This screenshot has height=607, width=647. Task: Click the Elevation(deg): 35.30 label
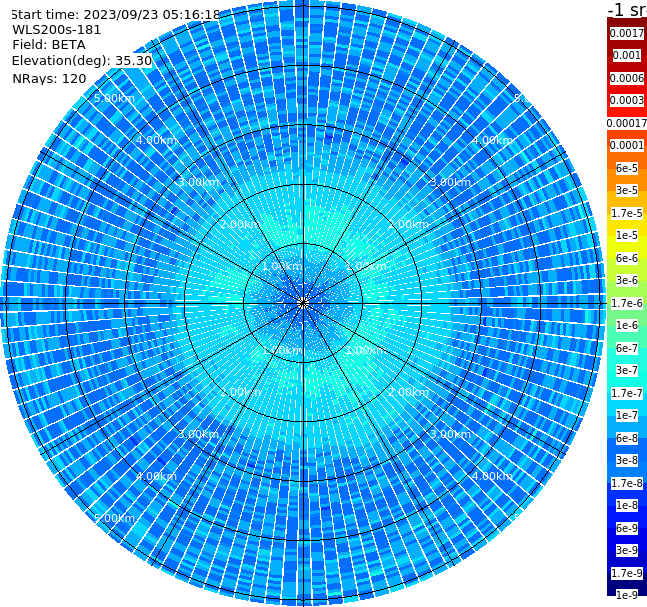point(82,61)
